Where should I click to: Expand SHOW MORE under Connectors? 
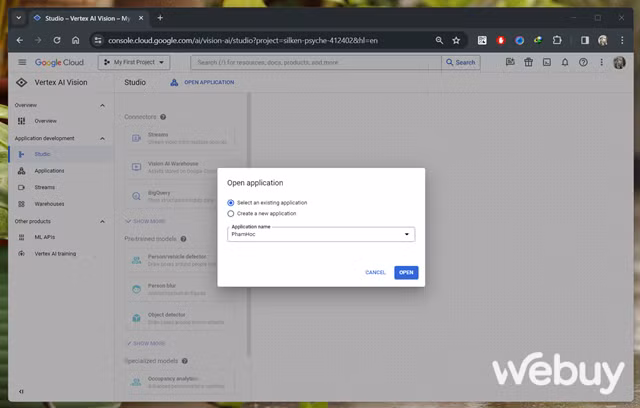(x=146, y=221)
